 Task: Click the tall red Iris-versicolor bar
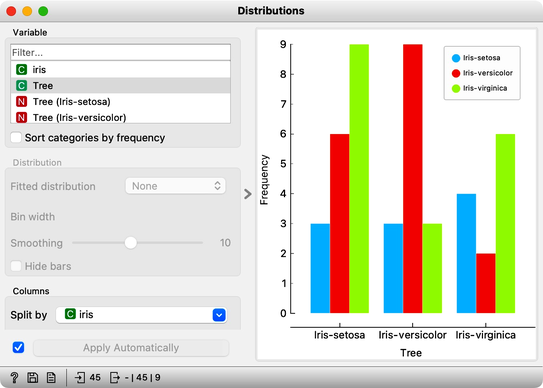[412, 179]
